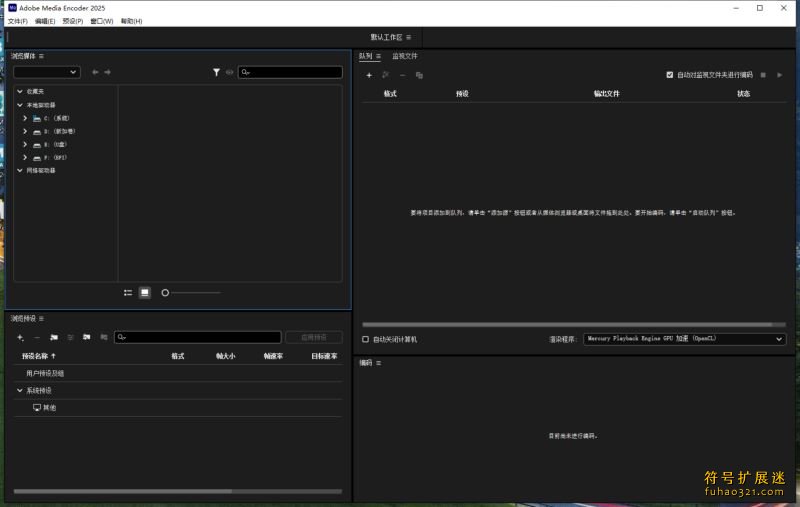This screenshot has width=800, height=507.
Task: Click the add source plus icon in queue panel
Action: pos(369,75)
